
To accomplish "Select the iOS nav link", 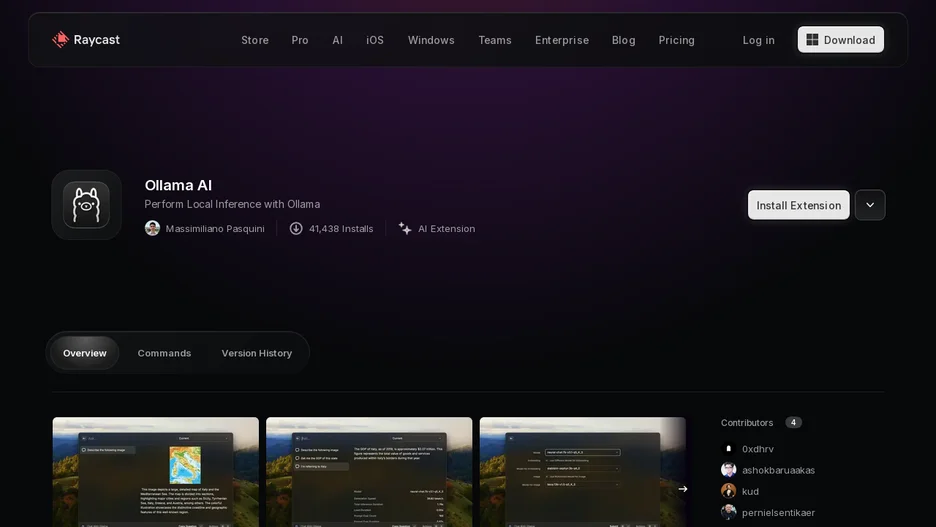I will (x=375, y=40).
